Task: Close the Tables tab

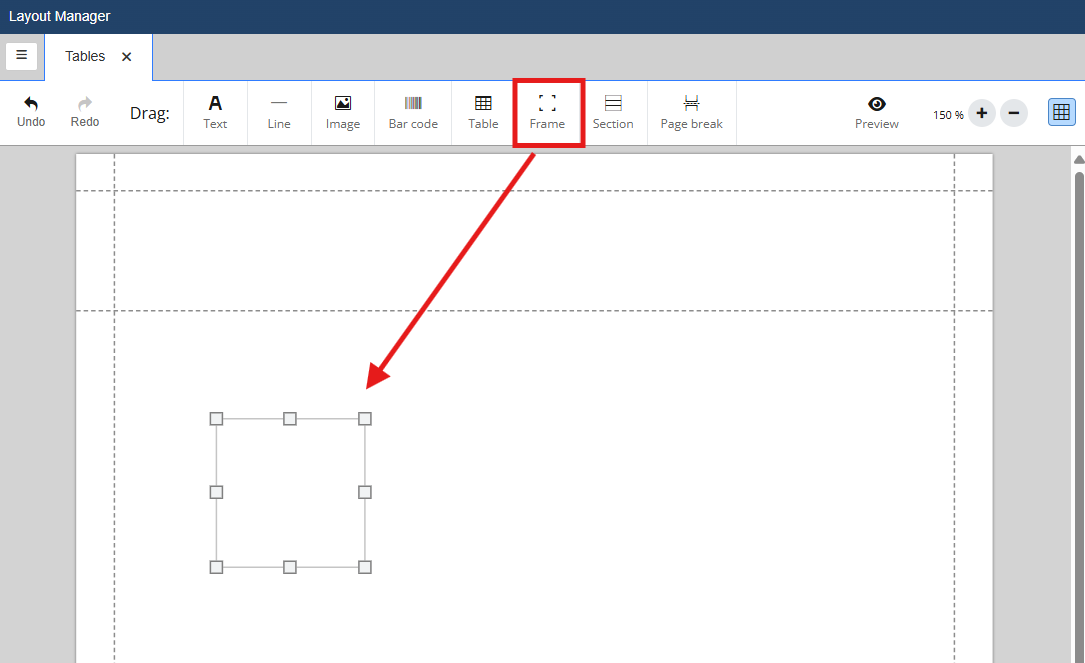Action: [127, 57]
